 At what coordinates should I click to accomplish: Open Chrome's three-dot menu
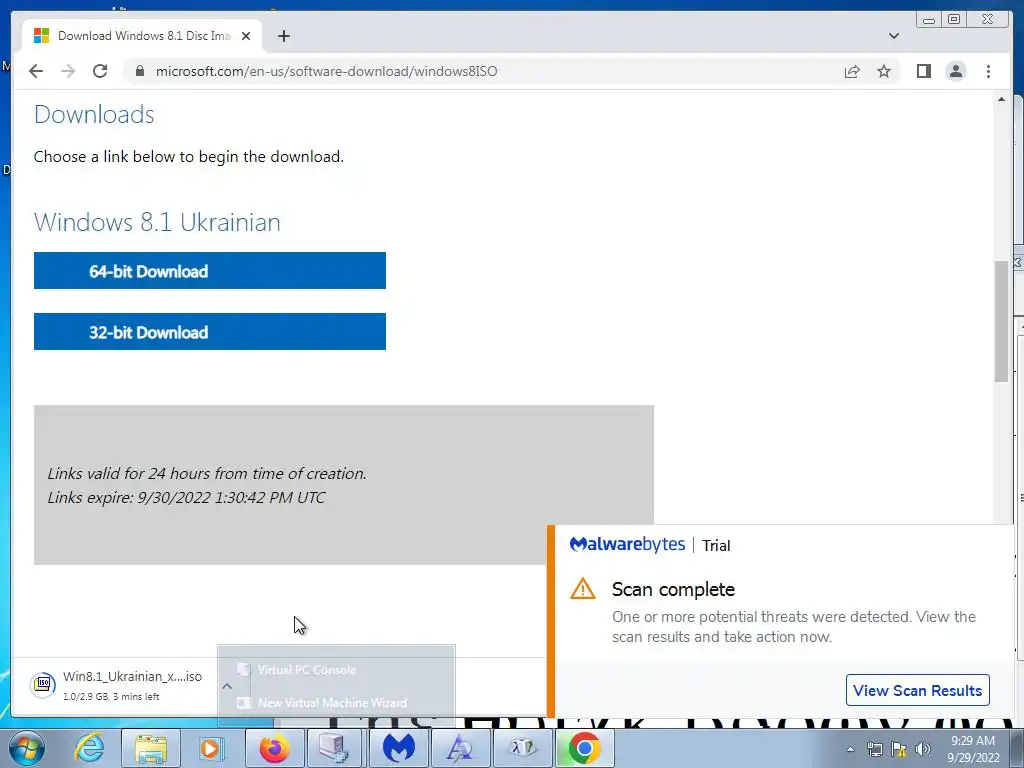click(x=988, y=71)
